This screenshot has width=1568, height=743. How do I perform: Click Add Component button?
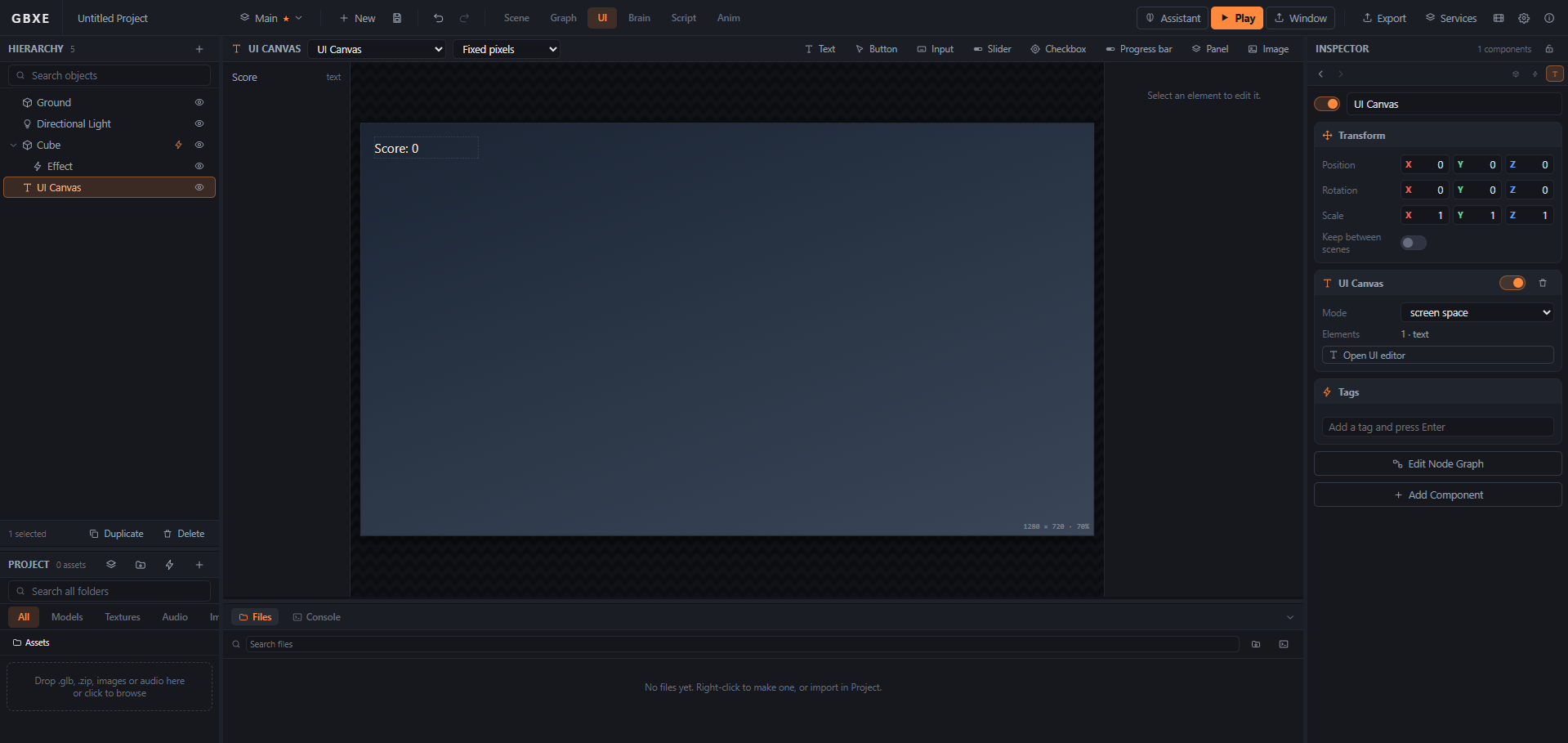coord(1438,495)
